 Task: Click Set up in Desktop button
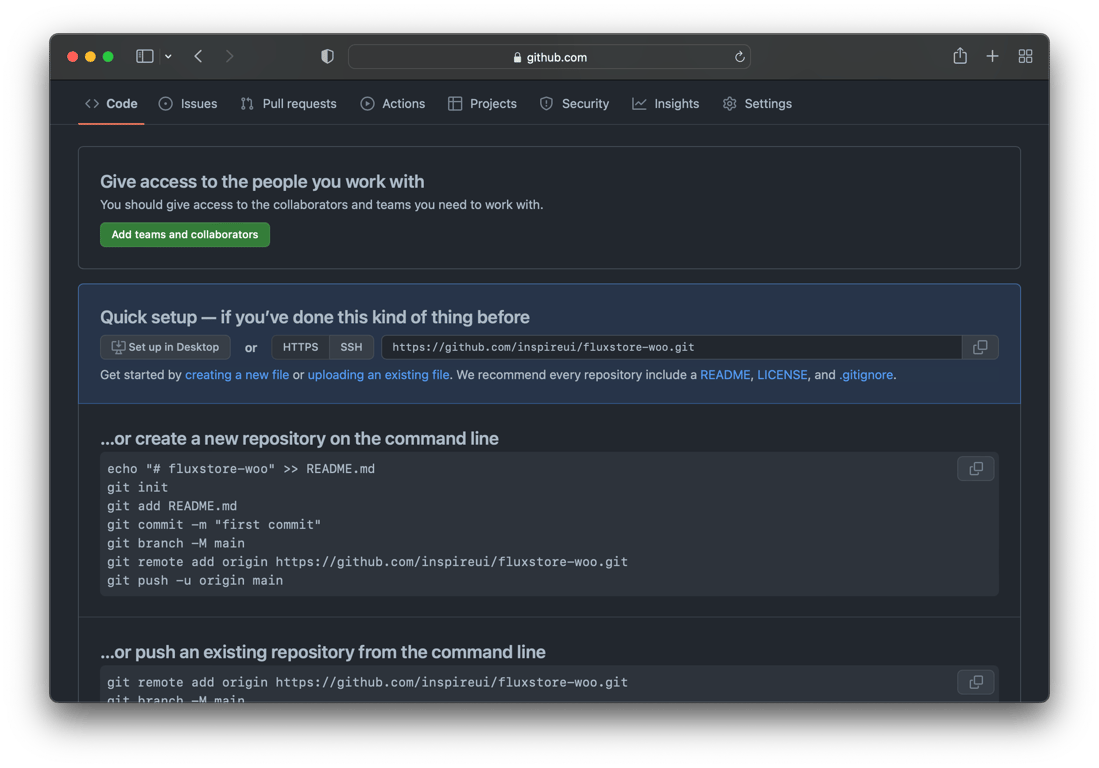click(165, 347)
